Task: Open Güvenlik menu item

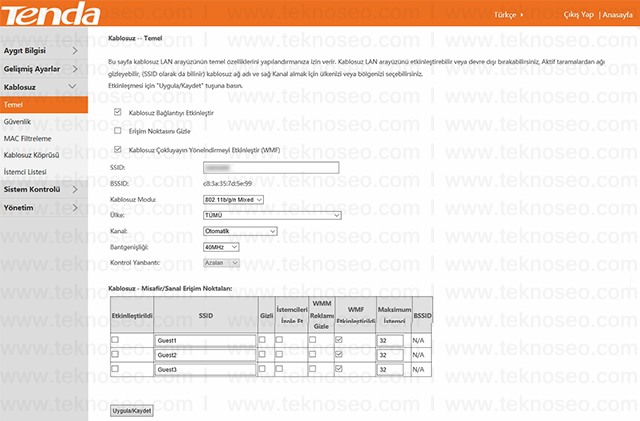Action: tap(18, 122)
